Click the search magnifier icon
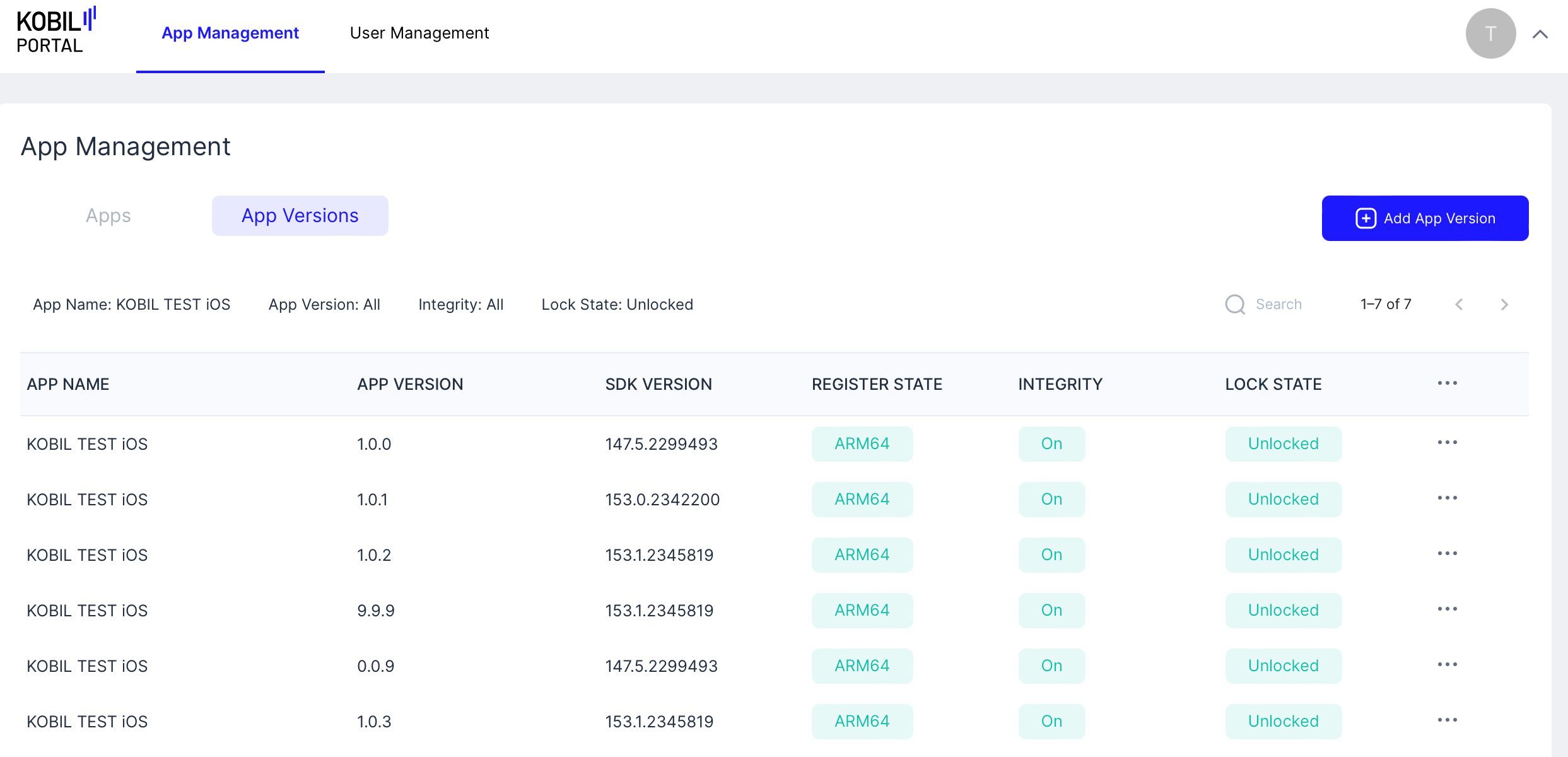The width and height of the screenshot is (1568, 757). (1234, 305)
